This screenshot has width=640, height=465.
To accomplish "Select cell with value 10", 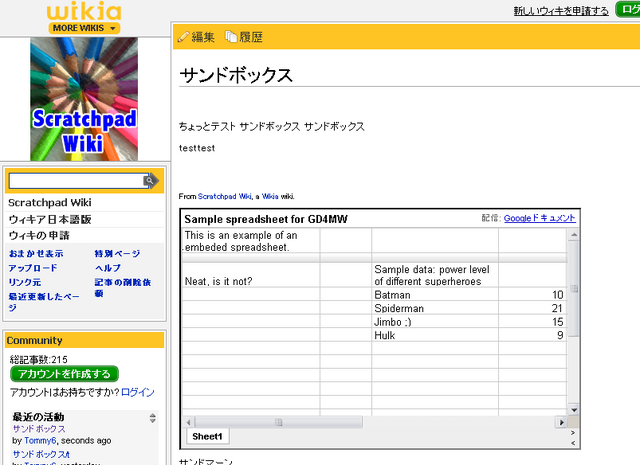I will coord(532,295).
